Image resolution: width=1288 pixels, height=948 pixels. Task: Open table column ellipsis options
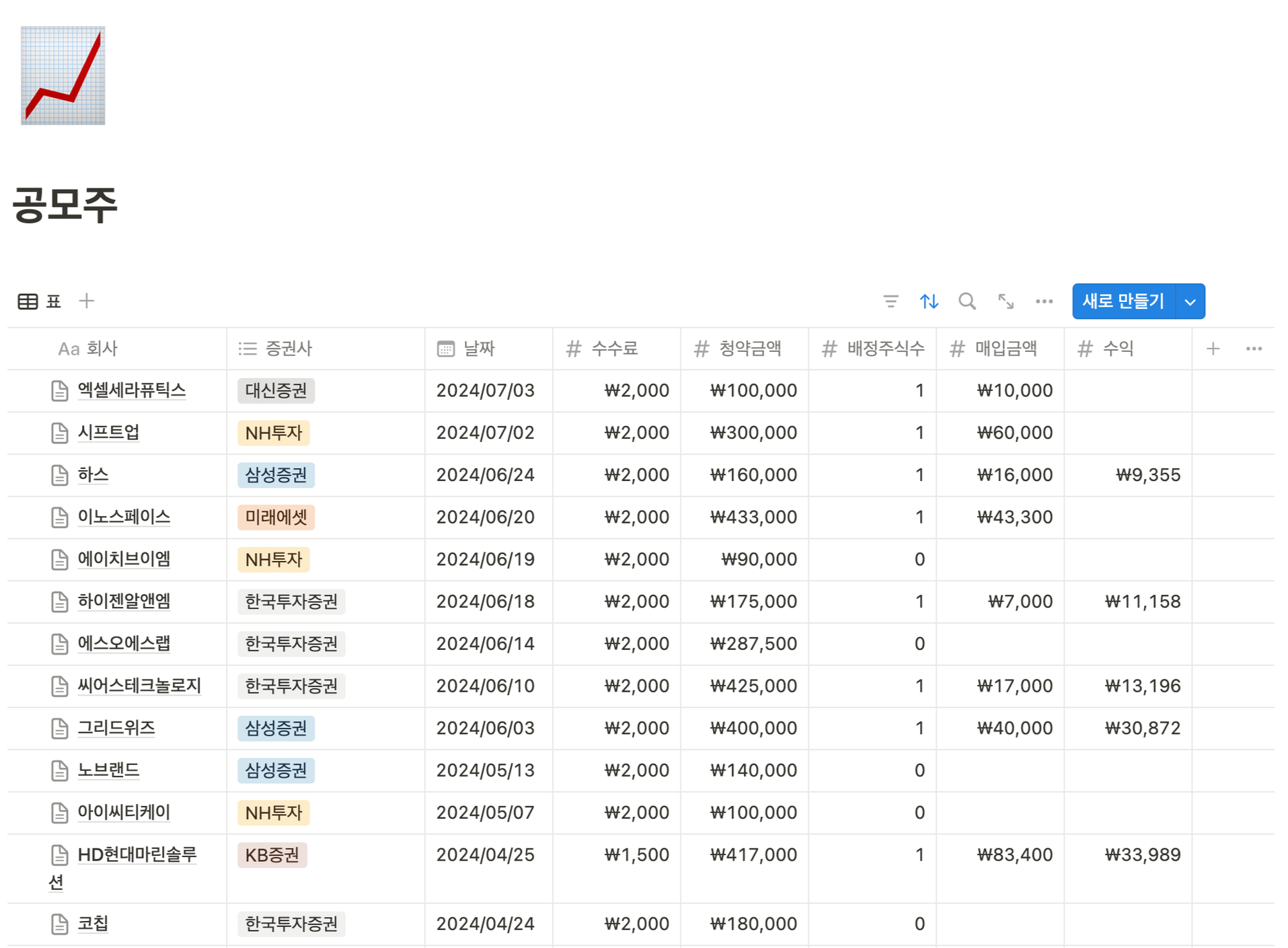(x=1254, y=349)
